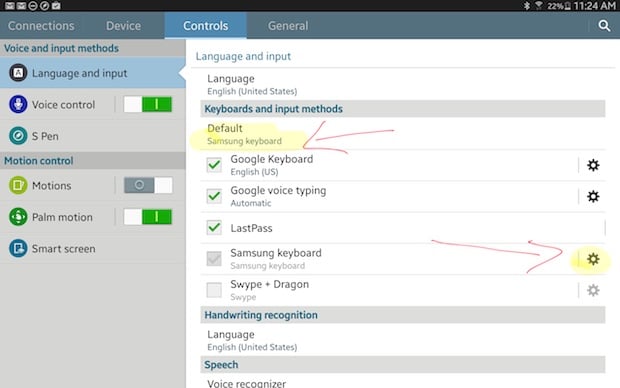The height and width of the screenshot is (388, 620).
Task: Click the Smart screen icon
Action: (x=18, y=248)
